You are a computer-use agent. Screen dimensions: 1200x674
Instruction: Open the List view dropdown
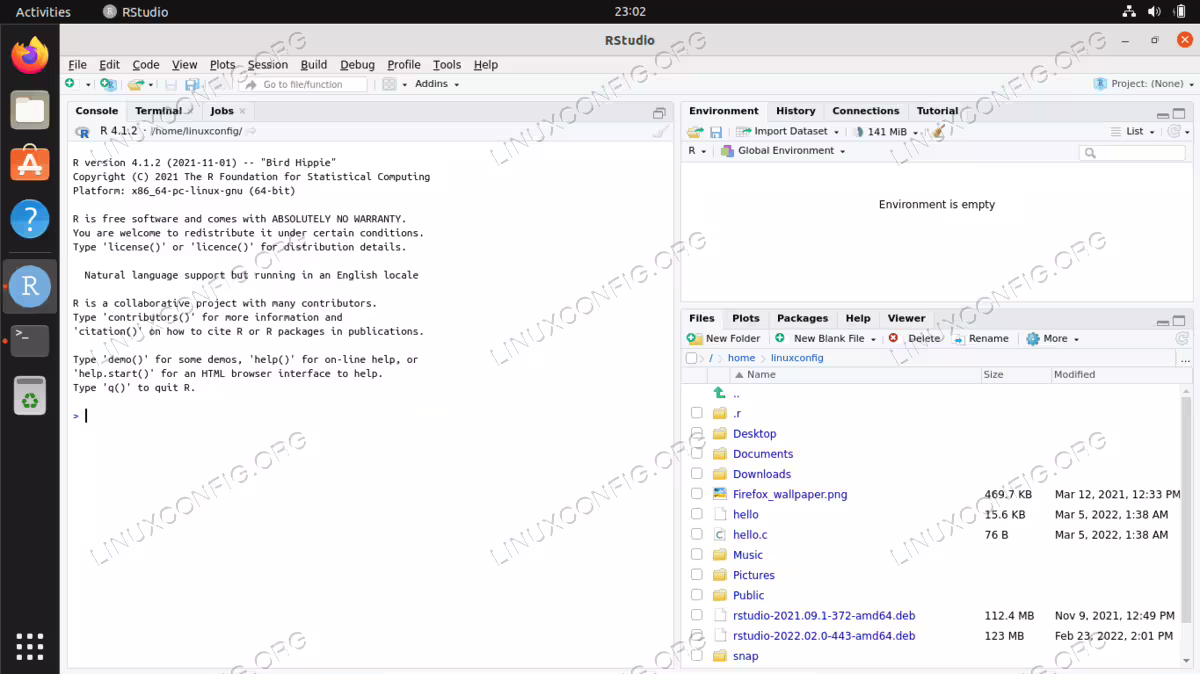click(1133, 131)
